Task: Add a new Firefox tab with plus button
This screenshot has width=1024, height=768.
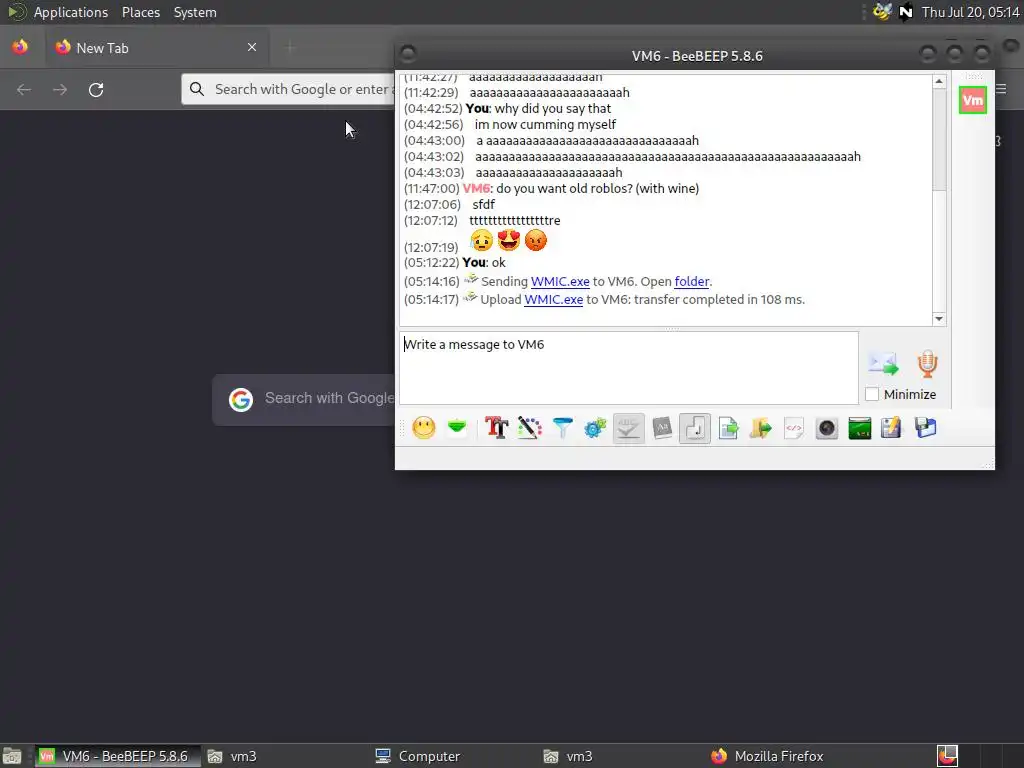Action: (290, 47)
